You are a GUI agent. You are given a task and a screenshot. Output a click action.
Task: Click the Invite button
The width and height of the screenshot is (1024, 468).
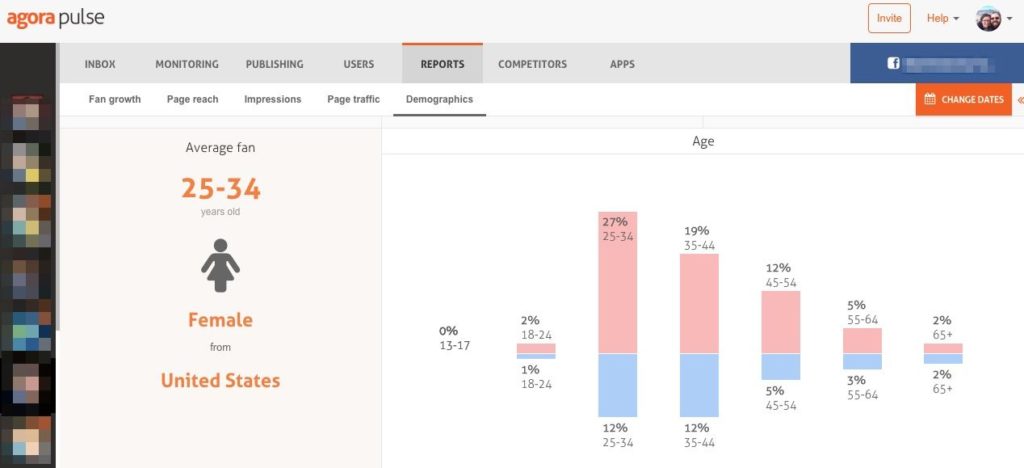tap(889, 18)
